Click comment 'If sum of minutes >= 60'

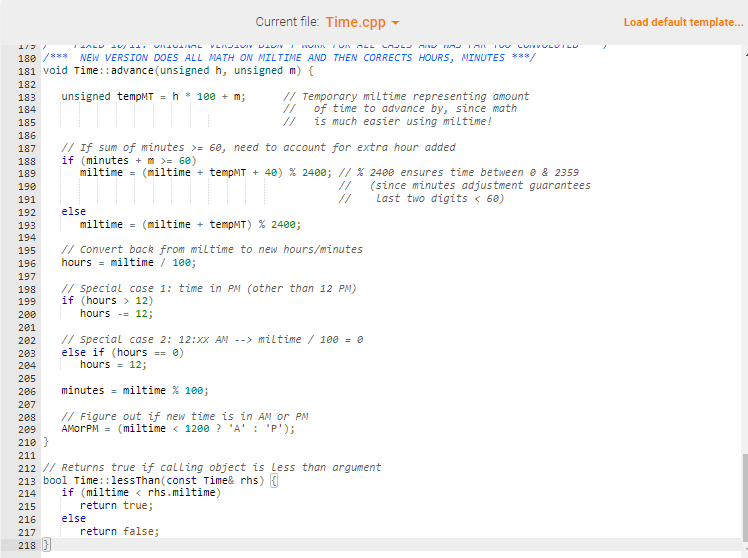(x=258, y=147)
